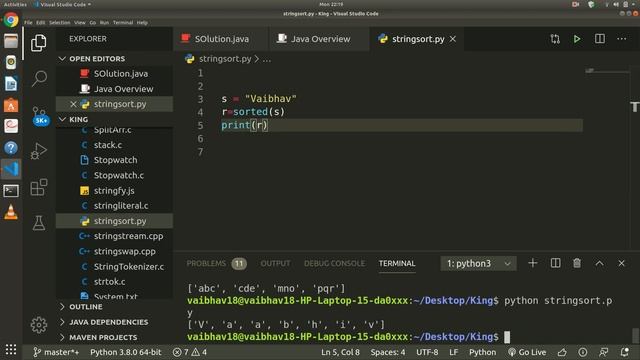Open the Run and Debug view

tap(39, 151)
